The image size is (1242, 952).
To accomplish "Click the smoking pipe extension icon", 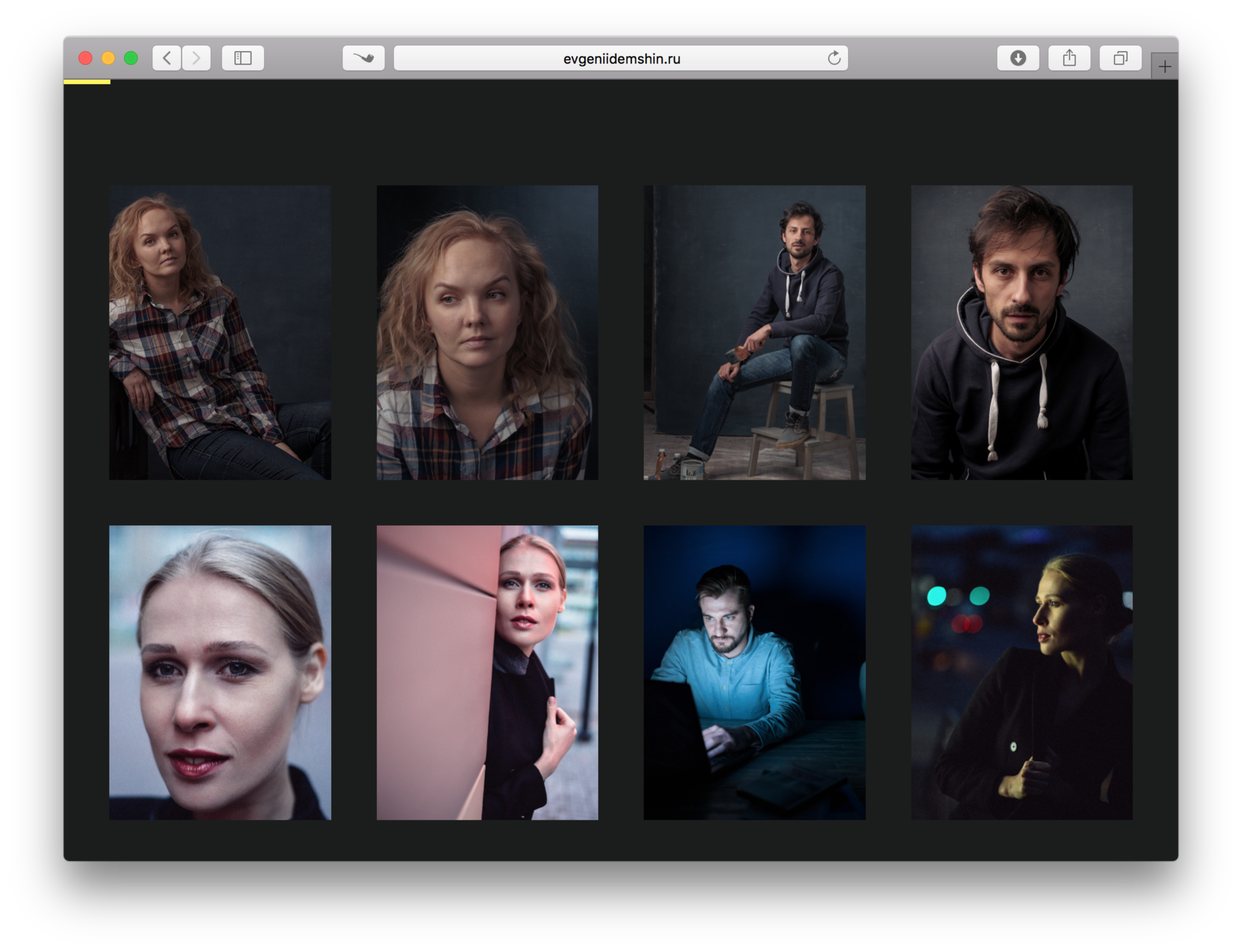I will 364,58.
